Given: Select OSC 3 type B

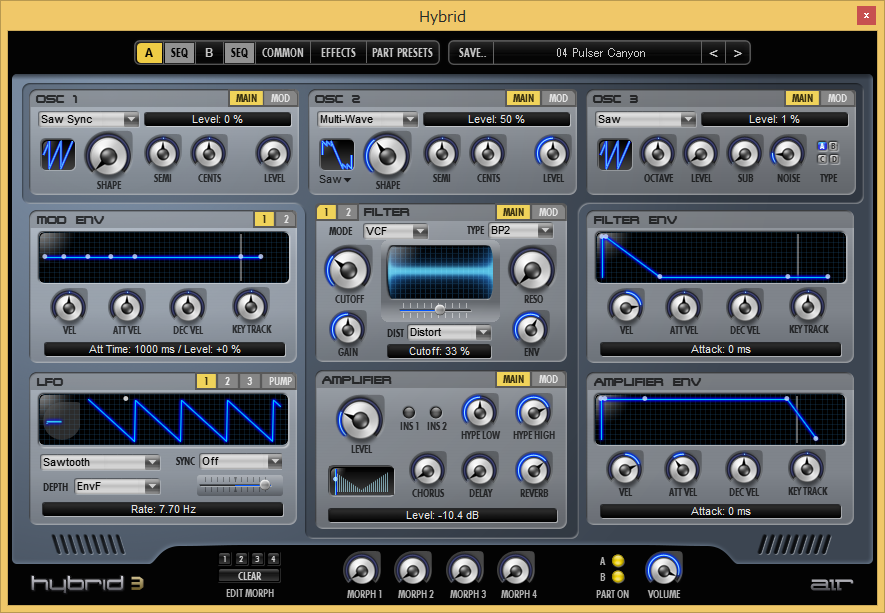Looking at the screenshot, I should (x=833, y=146).
